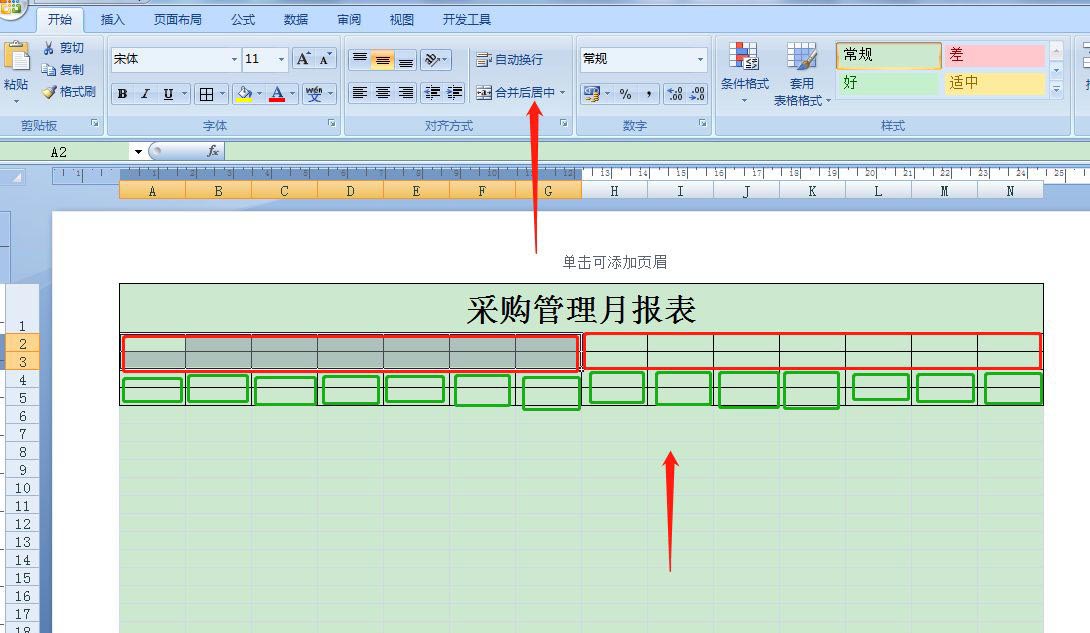Switch to the 插入 ribbon tab
This screenshot has width=1090, height=633.
pos(112,18)
